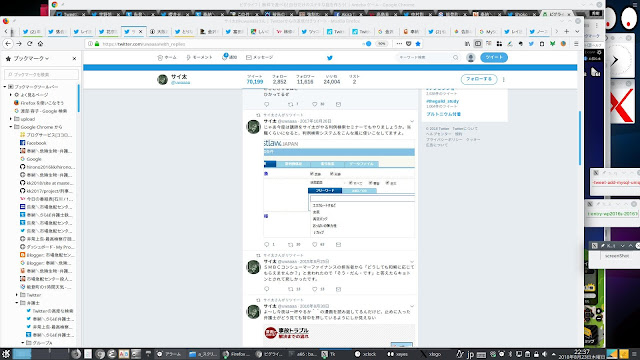Open the Library toolbar icon

[x=467, y=44]
